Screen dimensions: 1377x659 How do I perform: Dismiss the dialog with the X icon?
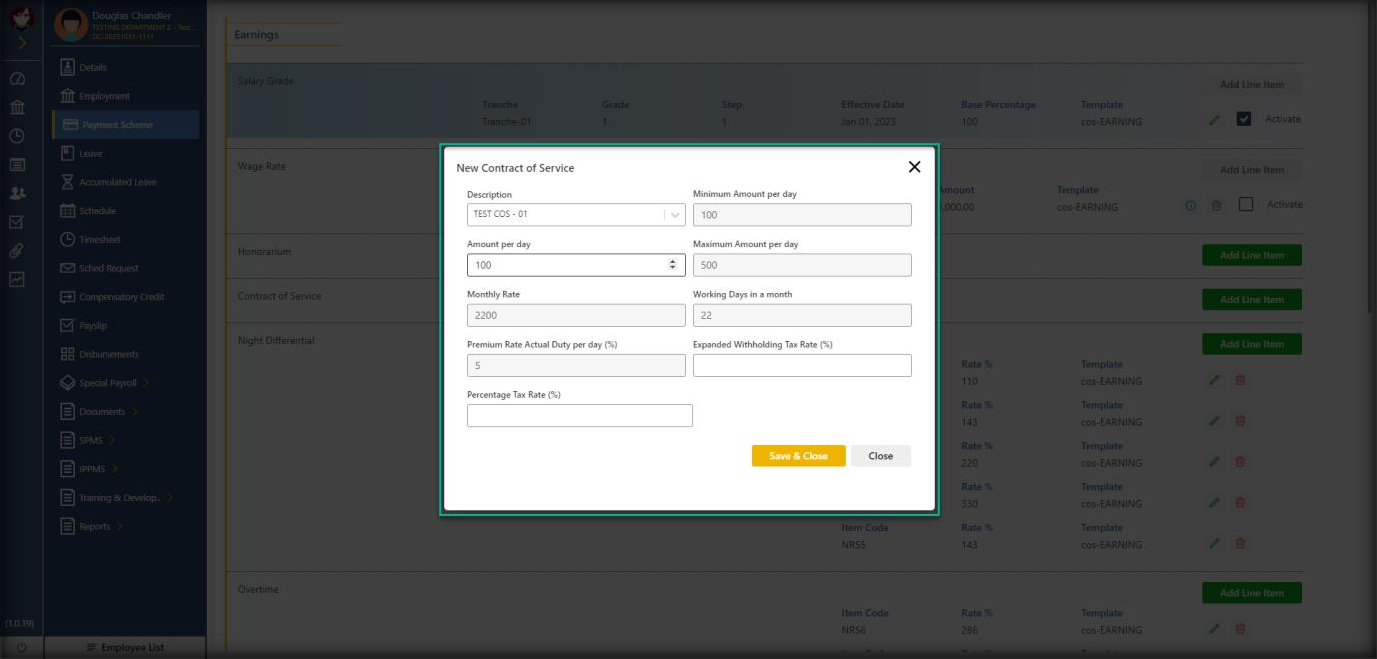point(914,167)
